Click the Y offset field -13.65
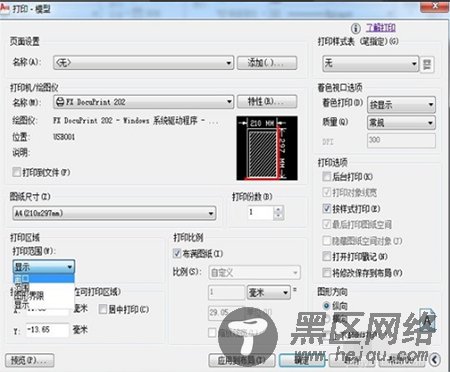Screen dimensions: 450x372 (x=47, y=330)
